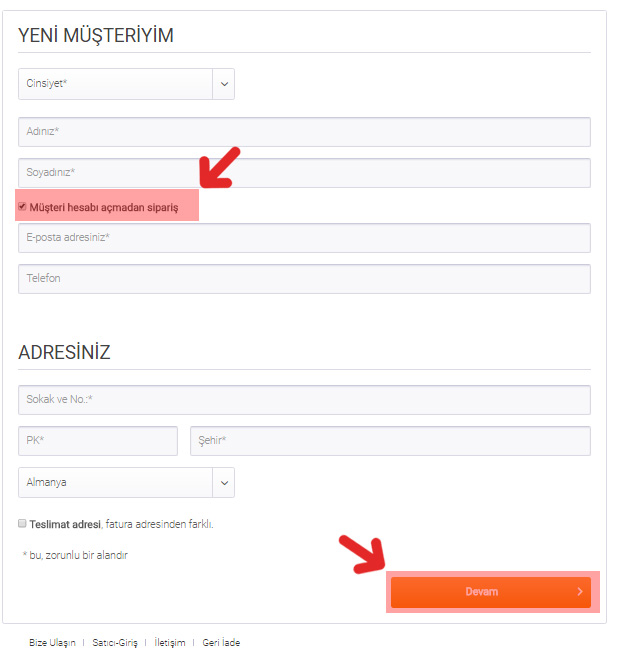Open the 'Bize Ulaşın' footer link
The width and height of the screenshot is (622, 665).
[x=52, y=643]
